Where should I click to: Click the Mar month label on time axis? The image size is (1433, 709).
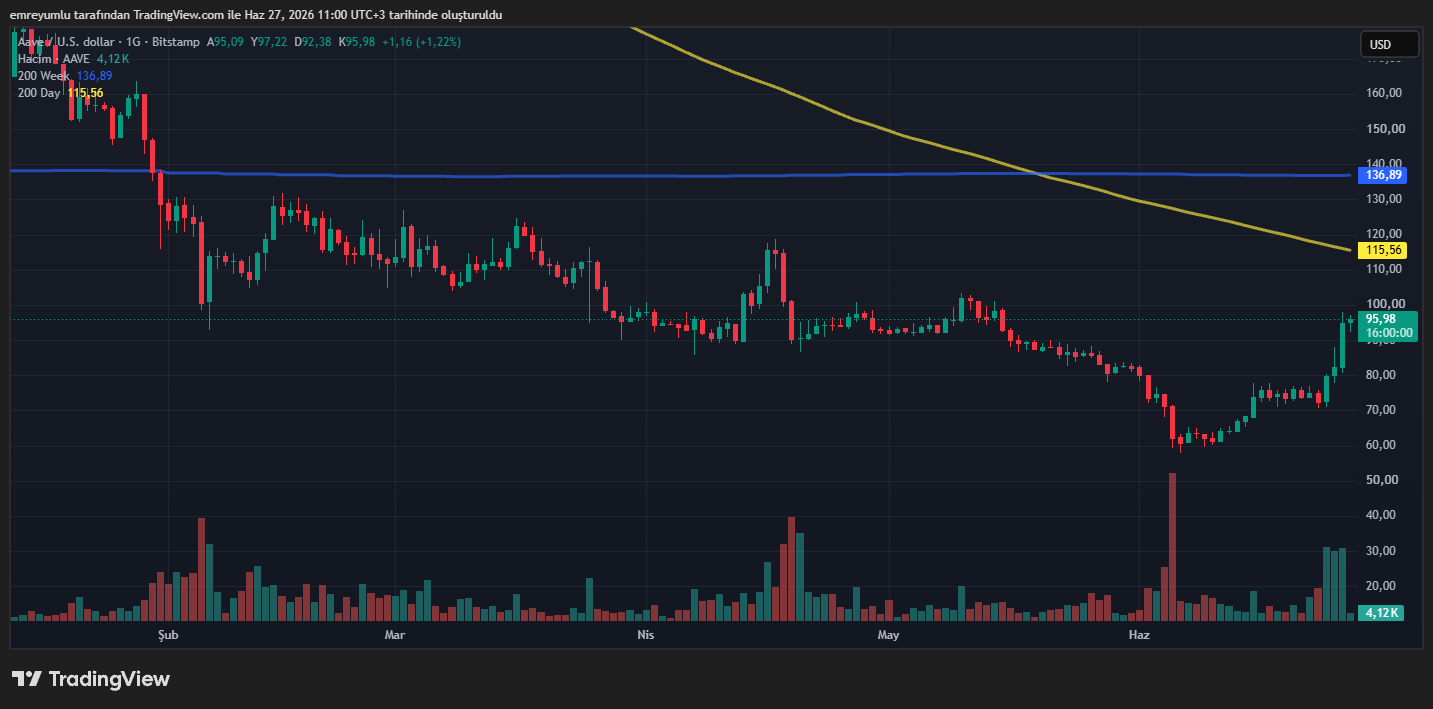pos(395,635)
